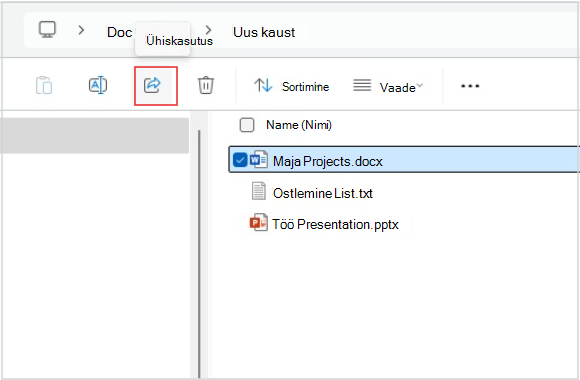Screen dimensions: 580x380
Task: Open the three-dots more options menu
Action: [470, 86]
